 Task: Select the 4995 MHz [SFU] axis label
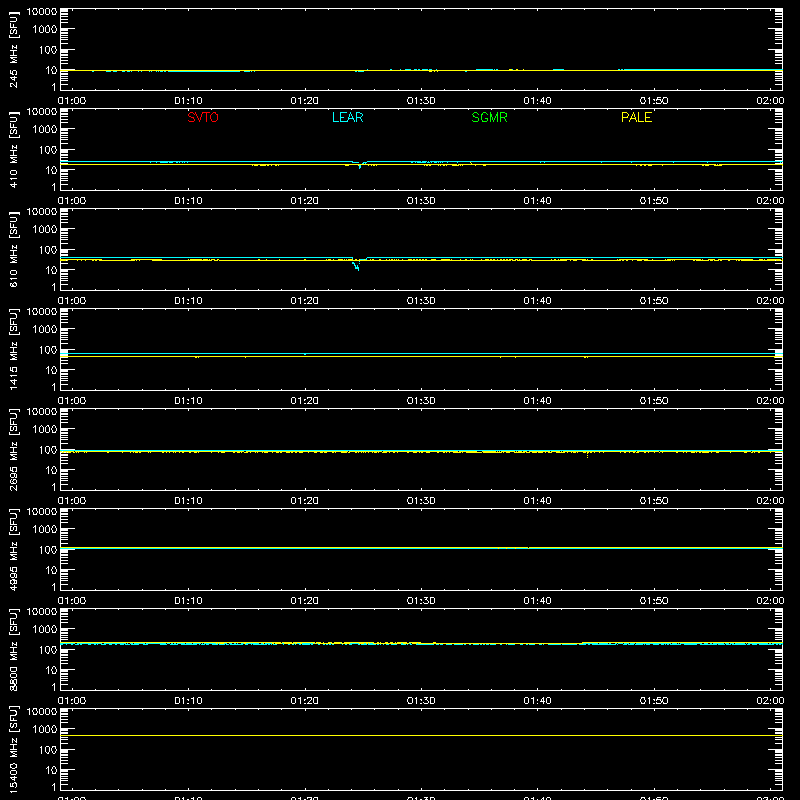pos(14,550)
